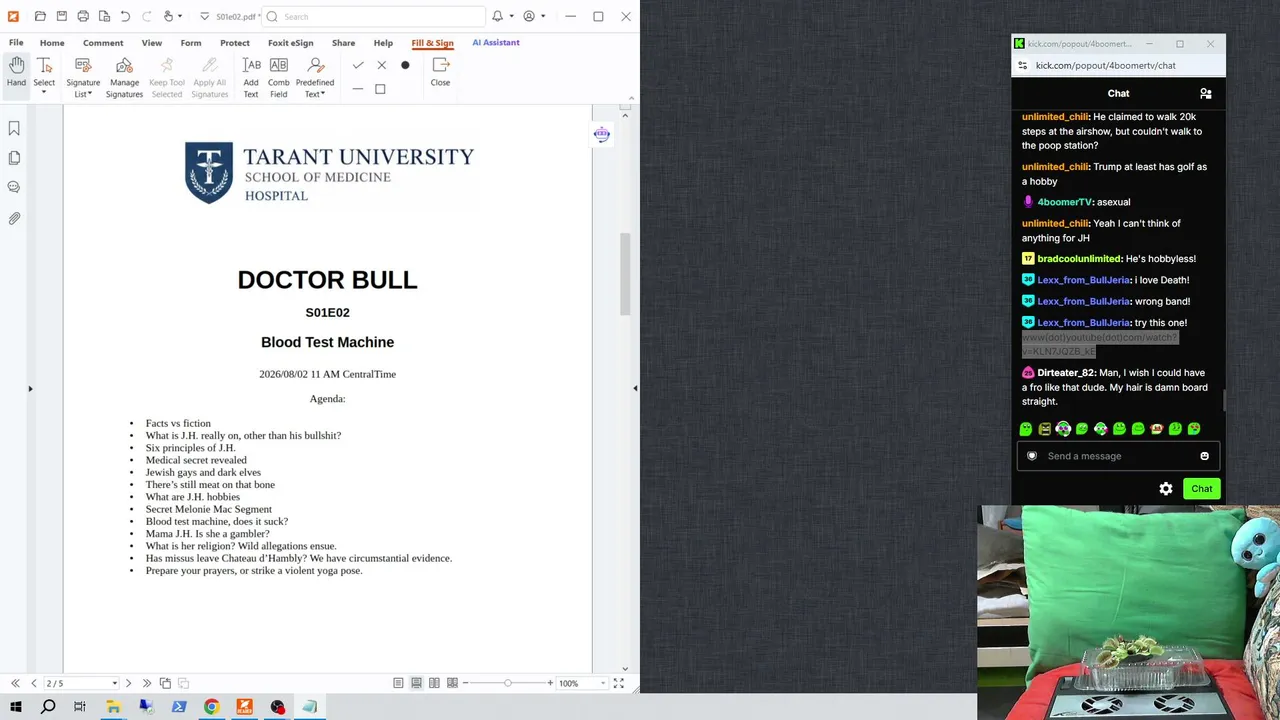
Task: Click the zoom slider handle
Action: tap(508, 683)
